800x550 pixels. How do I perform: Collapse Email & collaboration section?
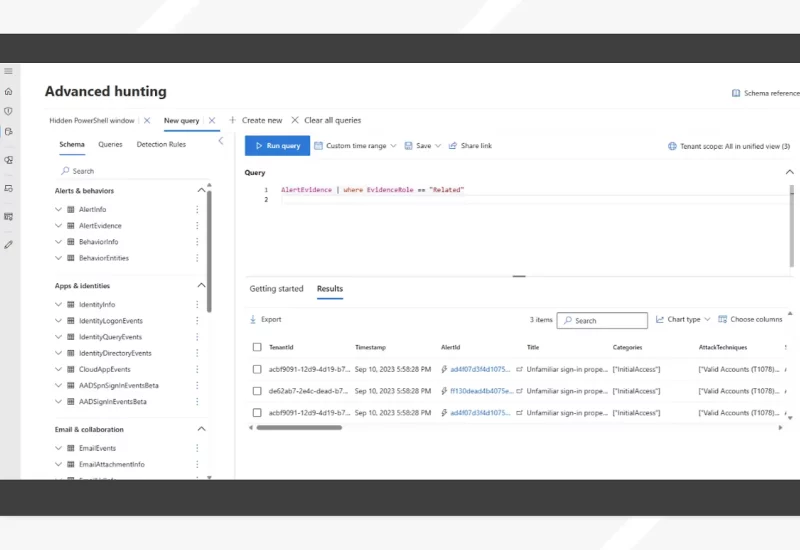click(x=202, y=429)
